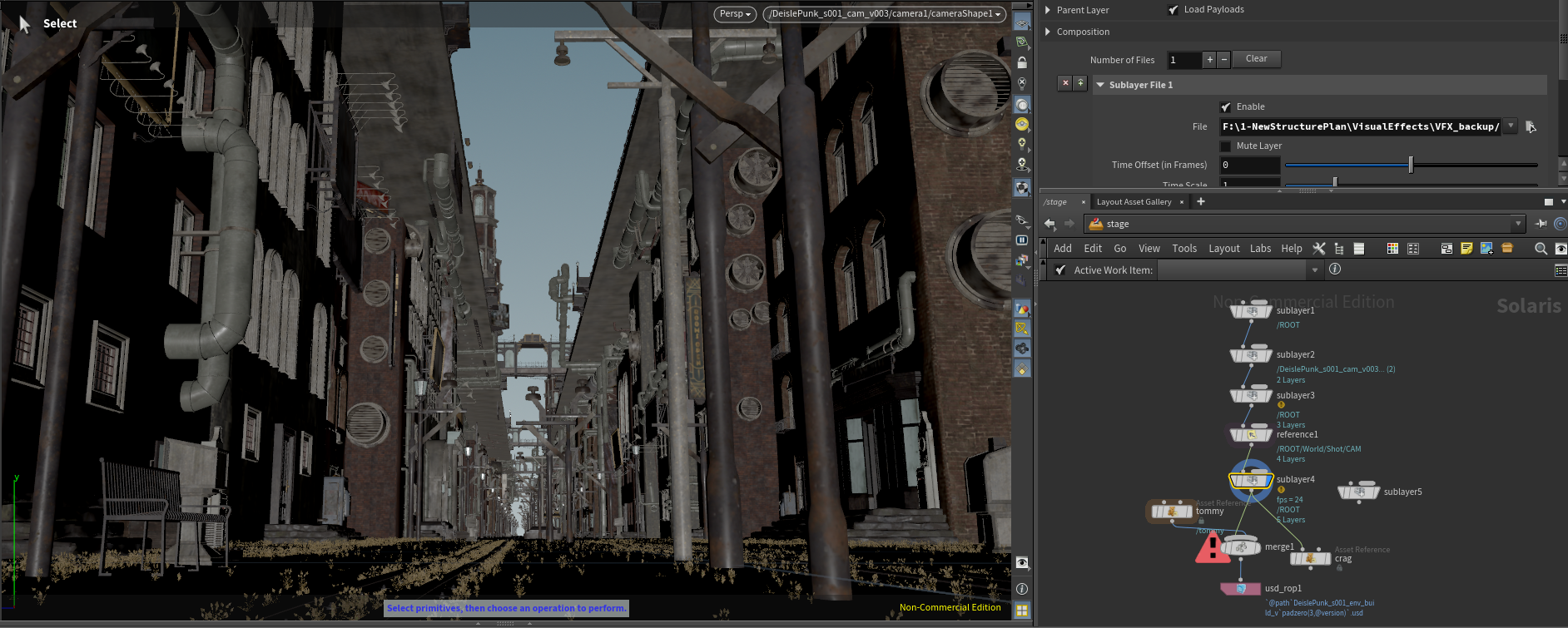Collapse the Sublayer File 1 section
The image size is (1568, 628).
1100,85
